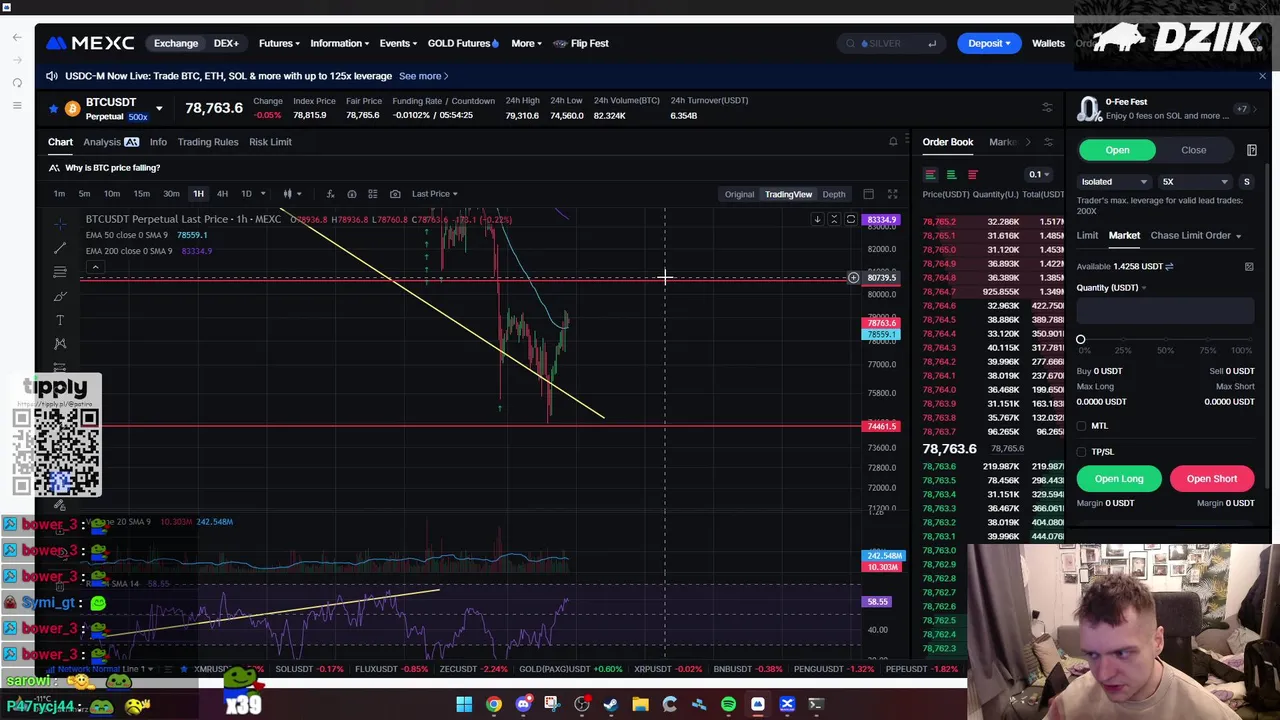
Task: Click See more on USDC-M announcement
Action: (x=423, y=76)
